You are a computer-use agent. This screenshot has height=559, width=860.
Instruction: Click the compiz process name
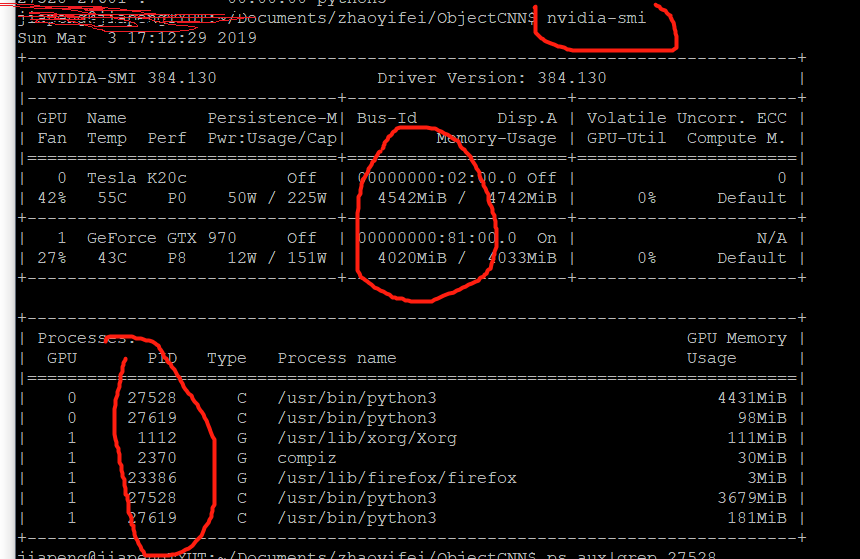coord(307,458)
